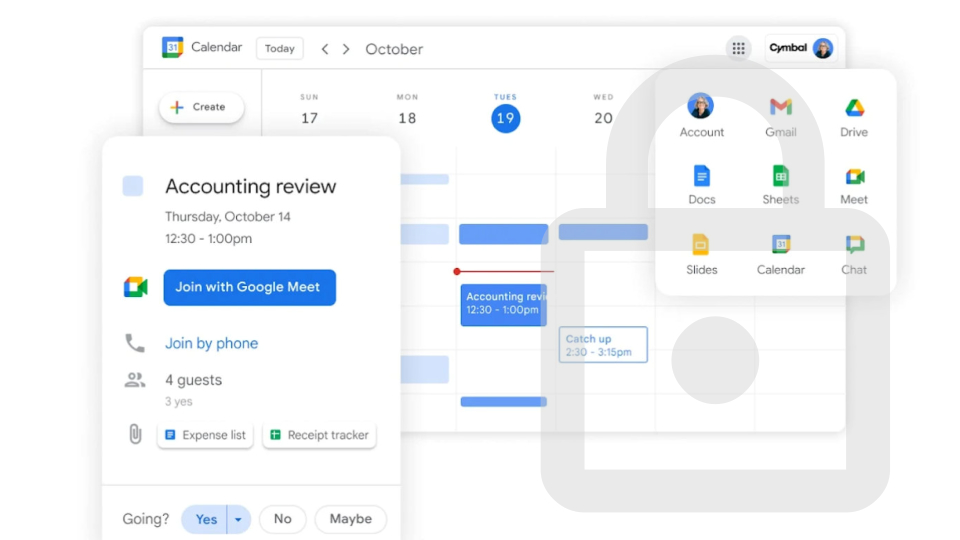Screen dimensions: 960x540
Task: Click the event's light blue color swatch
Action: point(133,186)
